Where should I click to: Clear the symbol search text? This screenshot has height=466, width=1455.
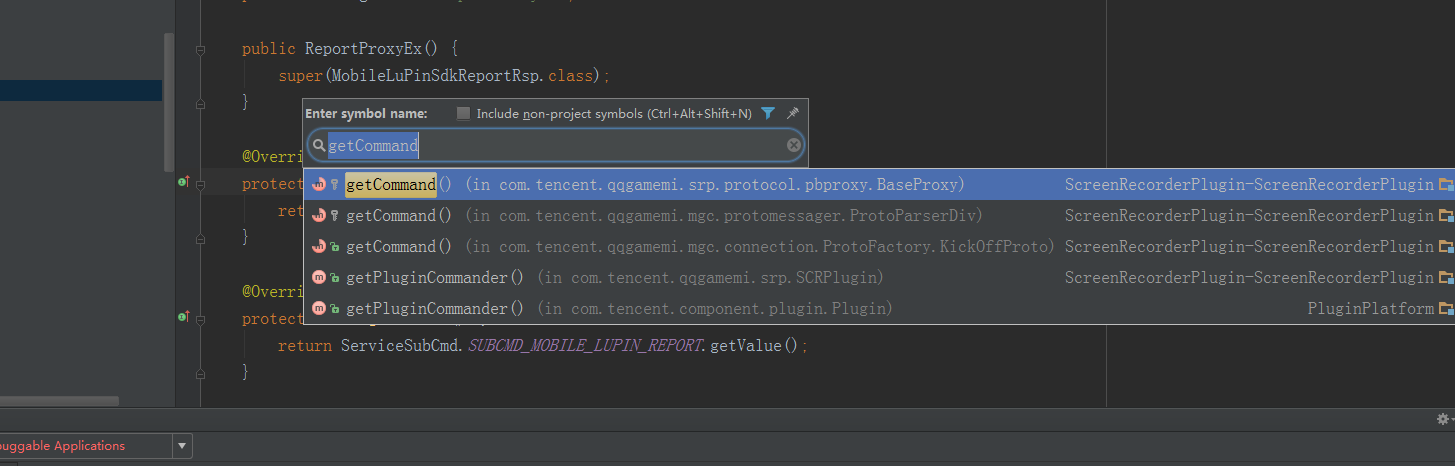[x=794, y=146]
